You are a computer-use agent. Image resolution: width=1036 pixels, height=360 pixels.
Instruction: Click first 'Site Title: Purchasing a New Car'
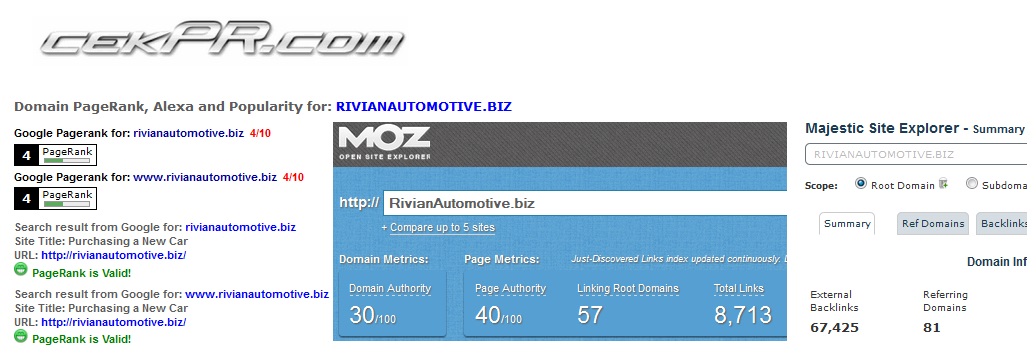click(101, 241)
